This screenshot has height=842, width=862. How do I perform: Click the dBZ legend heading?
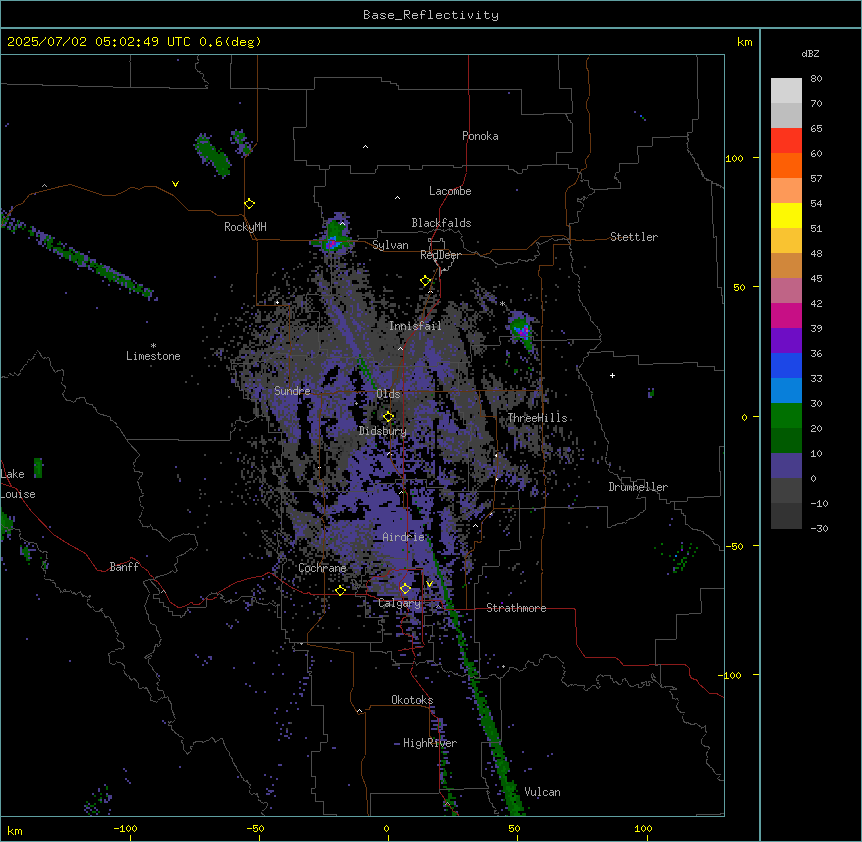point(810,53)
